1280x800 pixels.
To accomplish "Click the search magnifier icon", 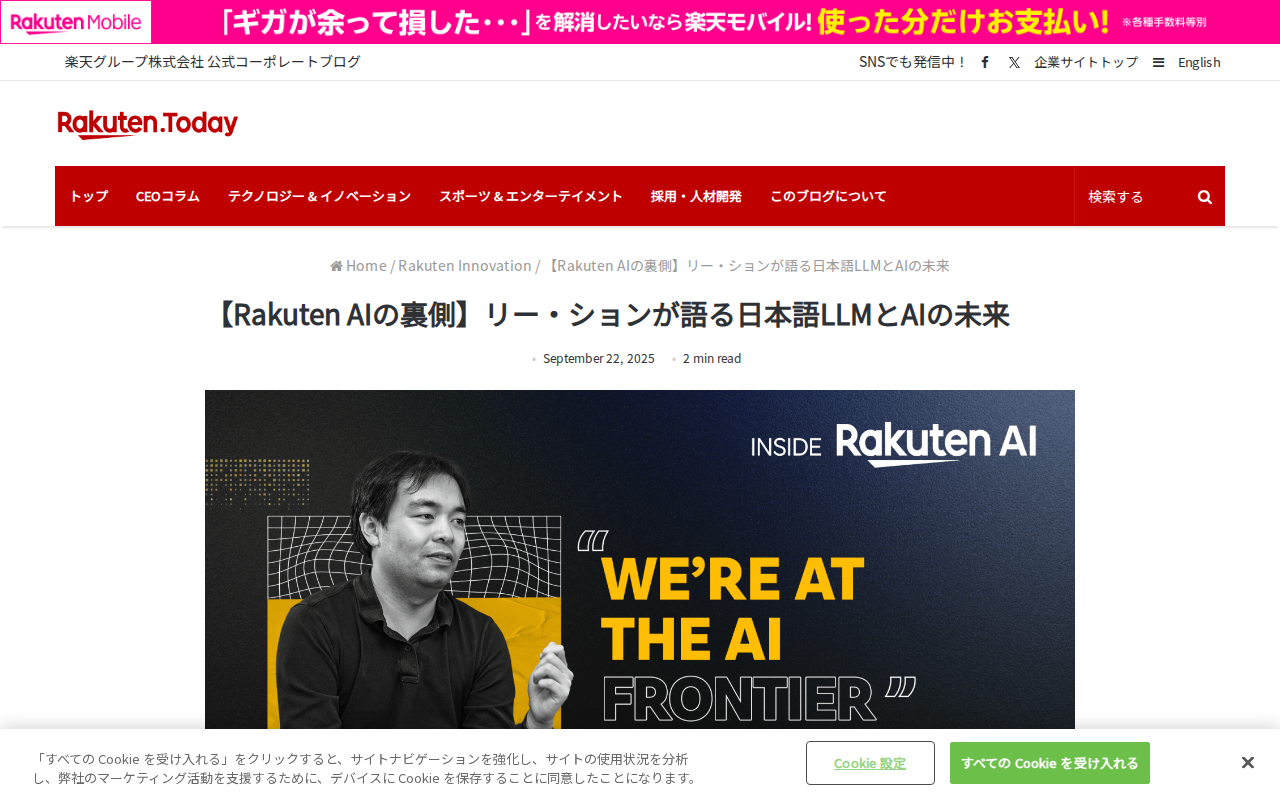I will pyautogui.click(x=1205, y=197).
